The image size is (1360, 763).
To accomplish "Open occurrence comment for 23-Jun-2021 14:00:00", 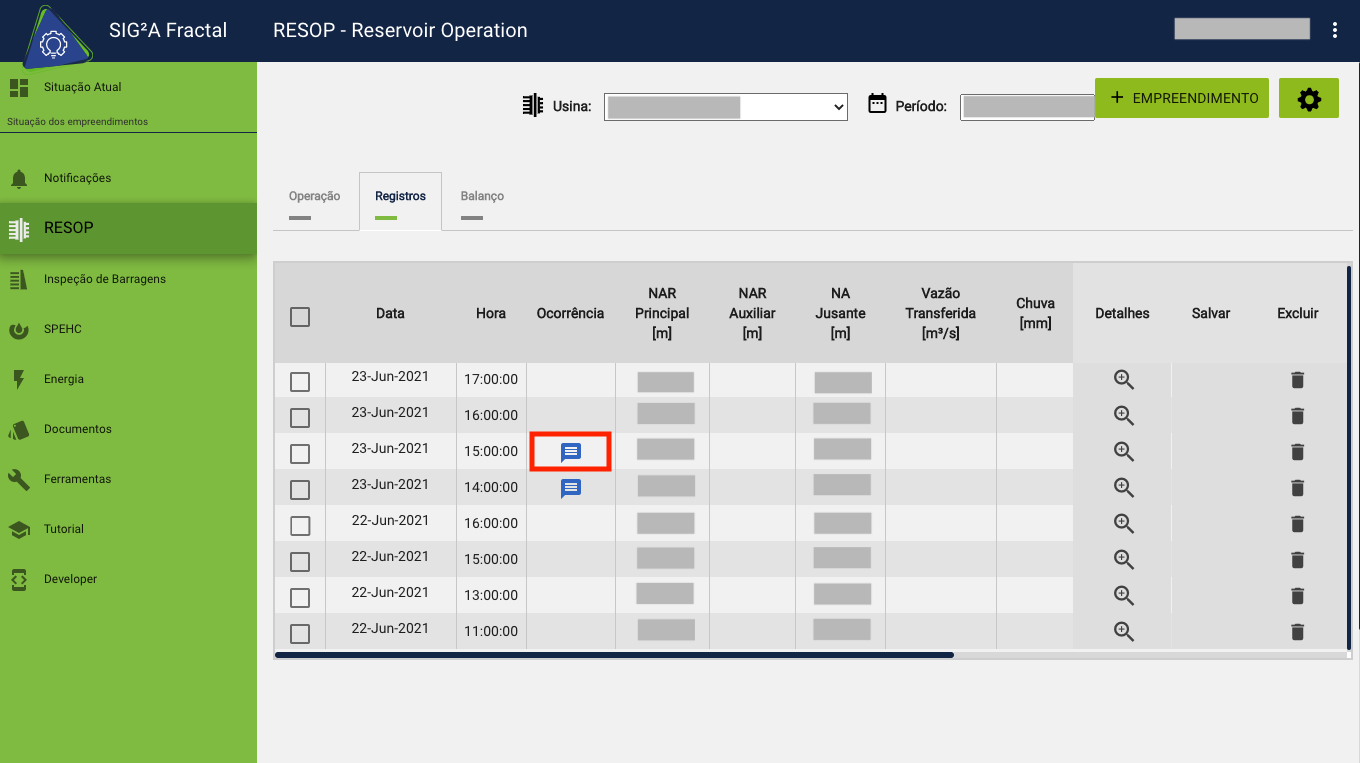I will (x=570, y=488).
